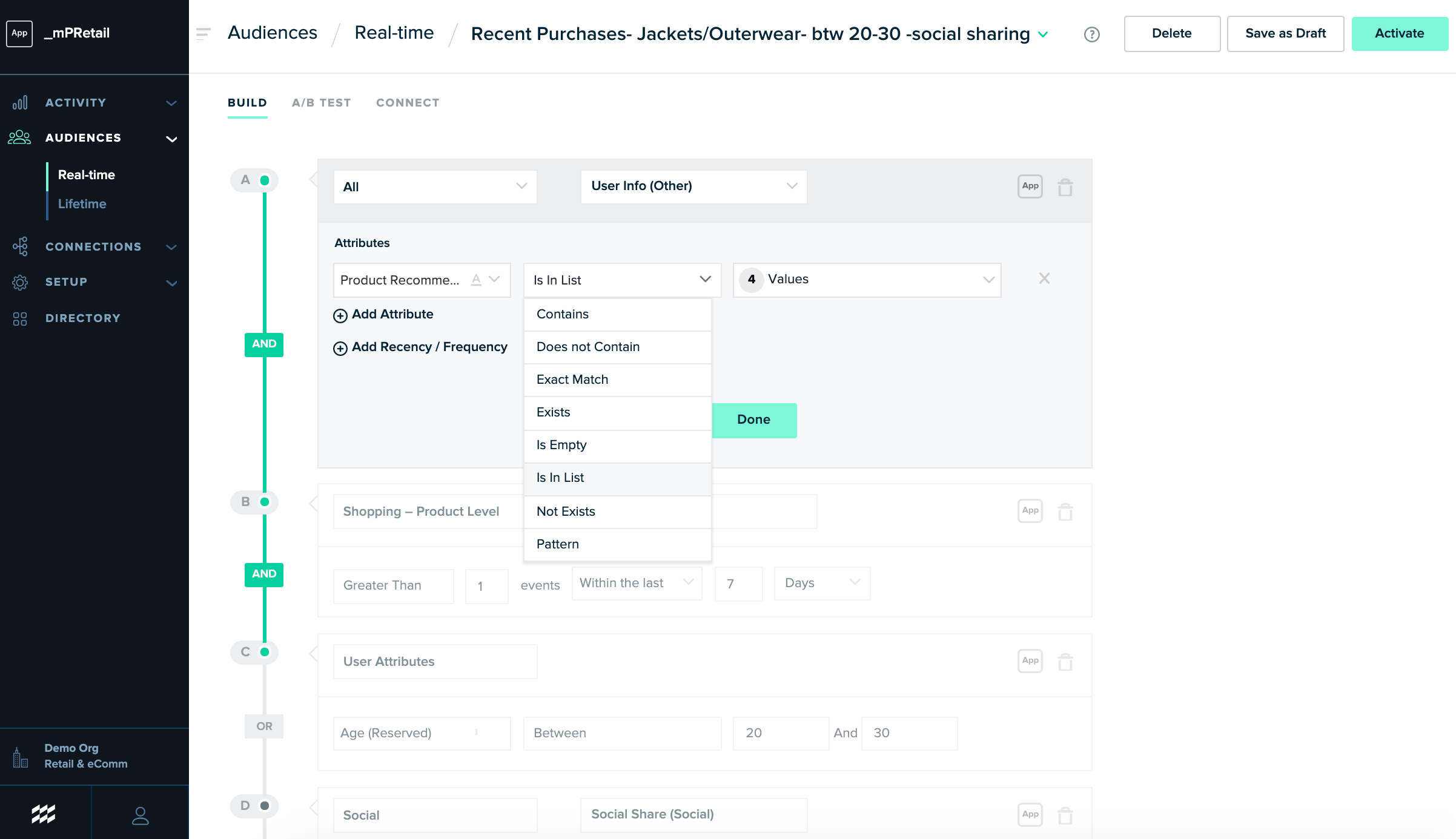Switch to the A/B Test tab
The width and height of the screenshot is (1456, 839).
[x=321, y=103]
